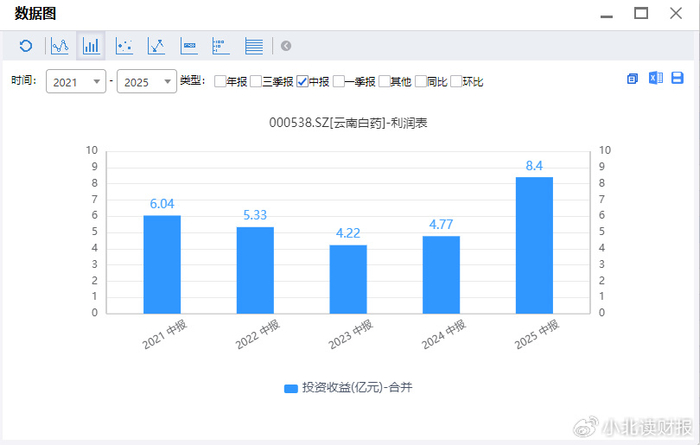Pick the horizontal dot plot icon
Image resolution: width=700 pixels, height=445 pixels.
click(221, 46)
